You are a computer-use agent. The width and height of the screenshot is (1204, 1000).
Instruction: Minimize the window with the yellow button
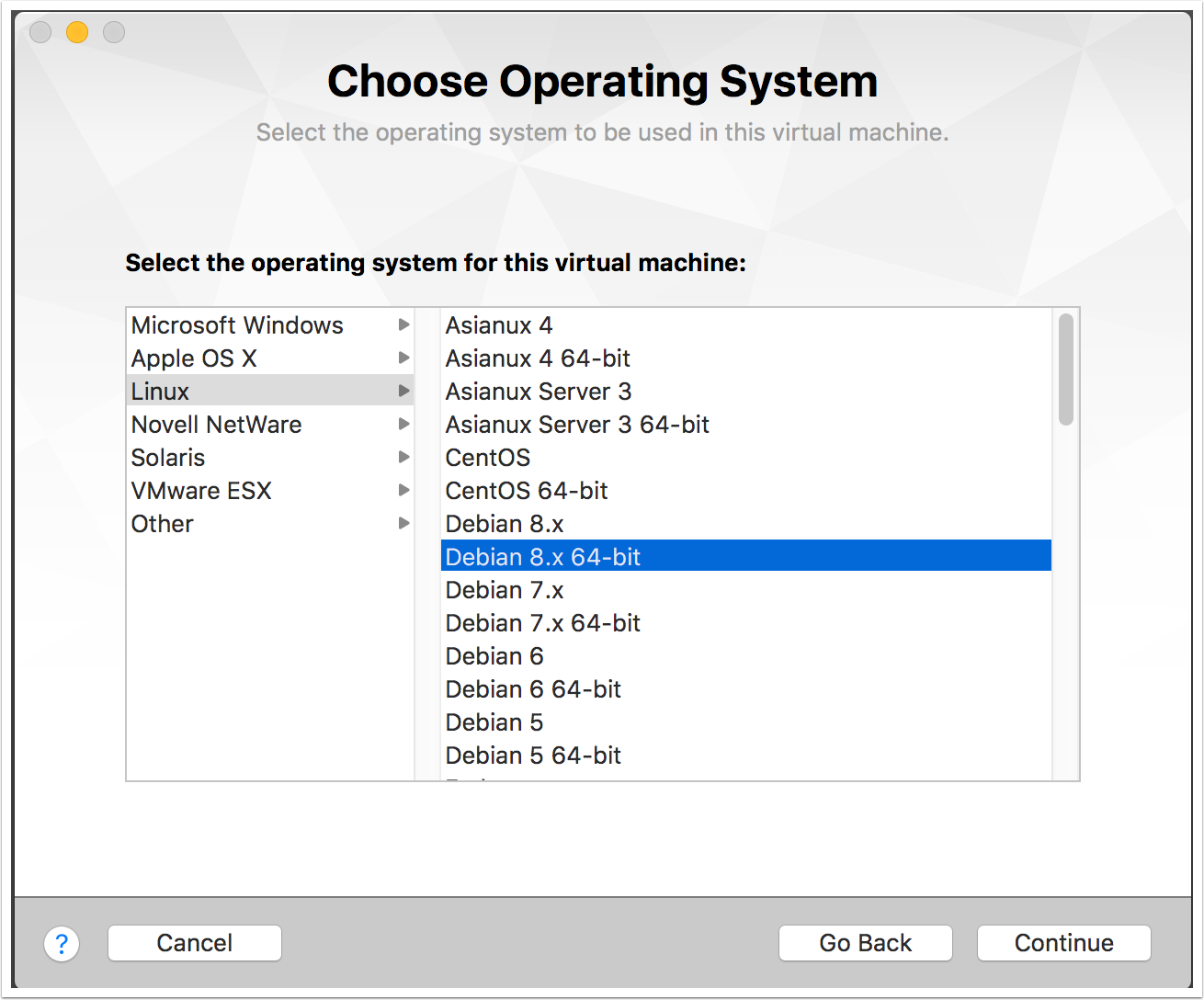click(x=77, y=33)
